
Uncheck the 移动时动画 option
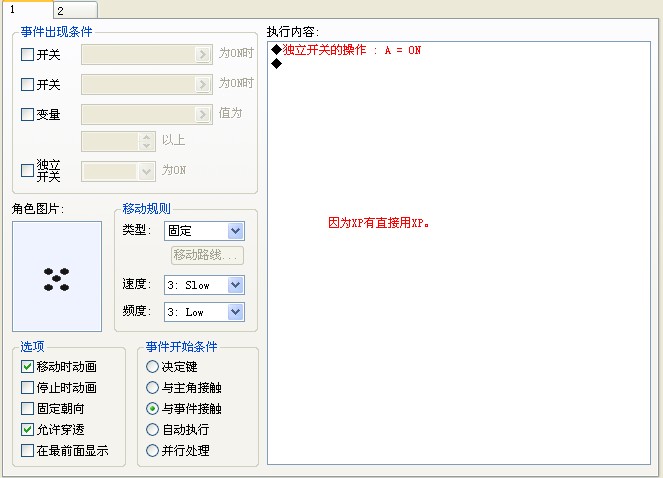coord(27,366)
